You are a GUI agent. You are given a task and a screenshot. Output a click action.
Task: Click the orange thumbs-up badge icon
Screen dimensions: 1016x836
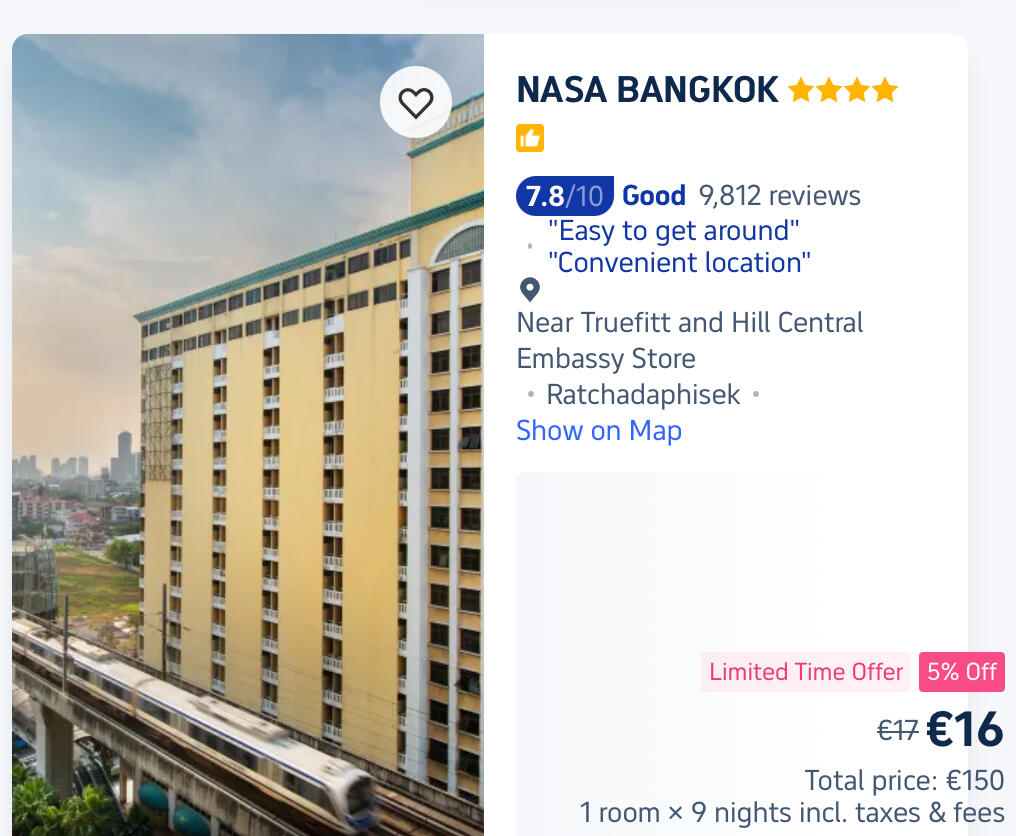tap(530, 138)
